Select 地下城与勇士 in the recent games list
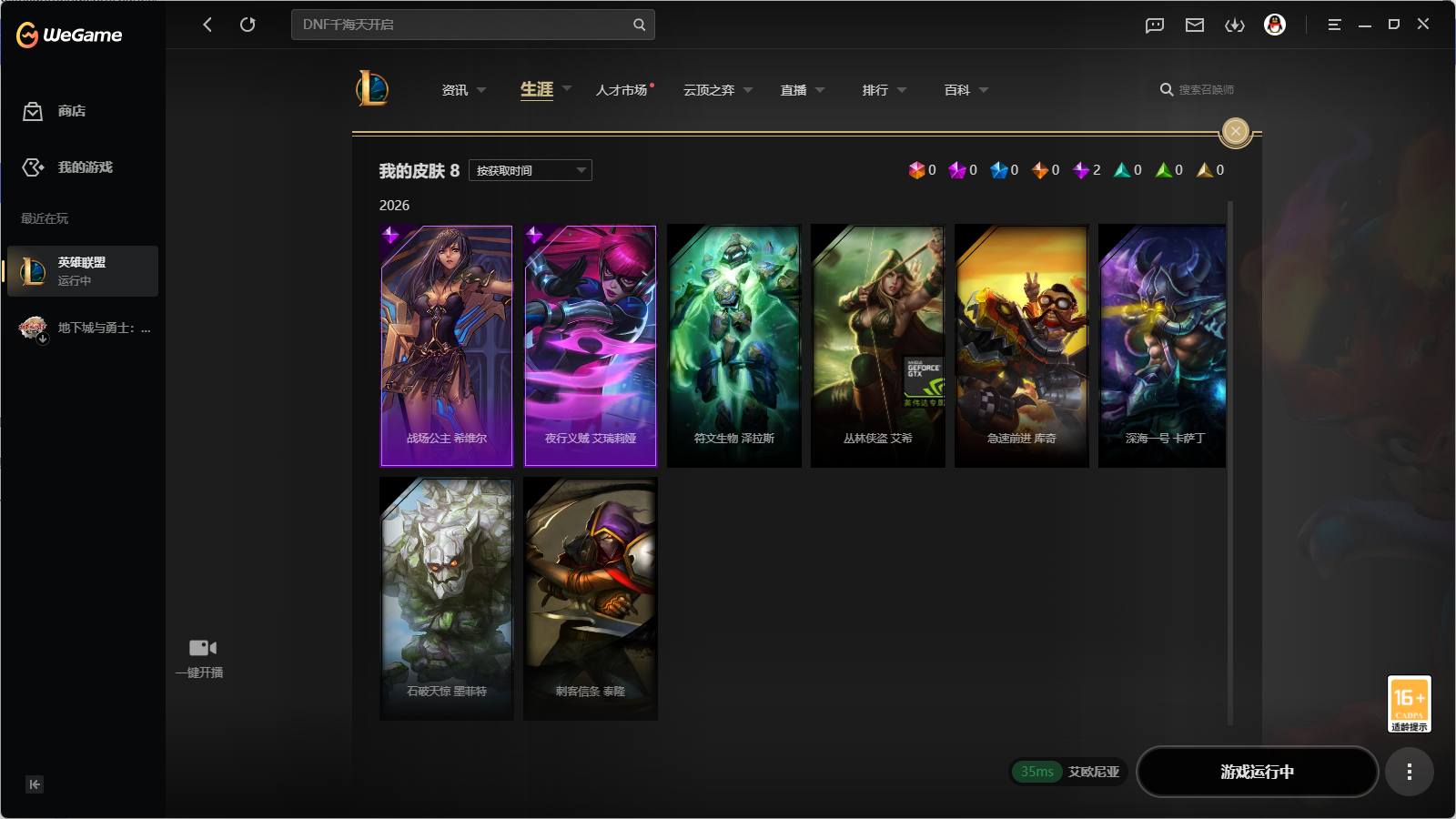 (83, 328)
